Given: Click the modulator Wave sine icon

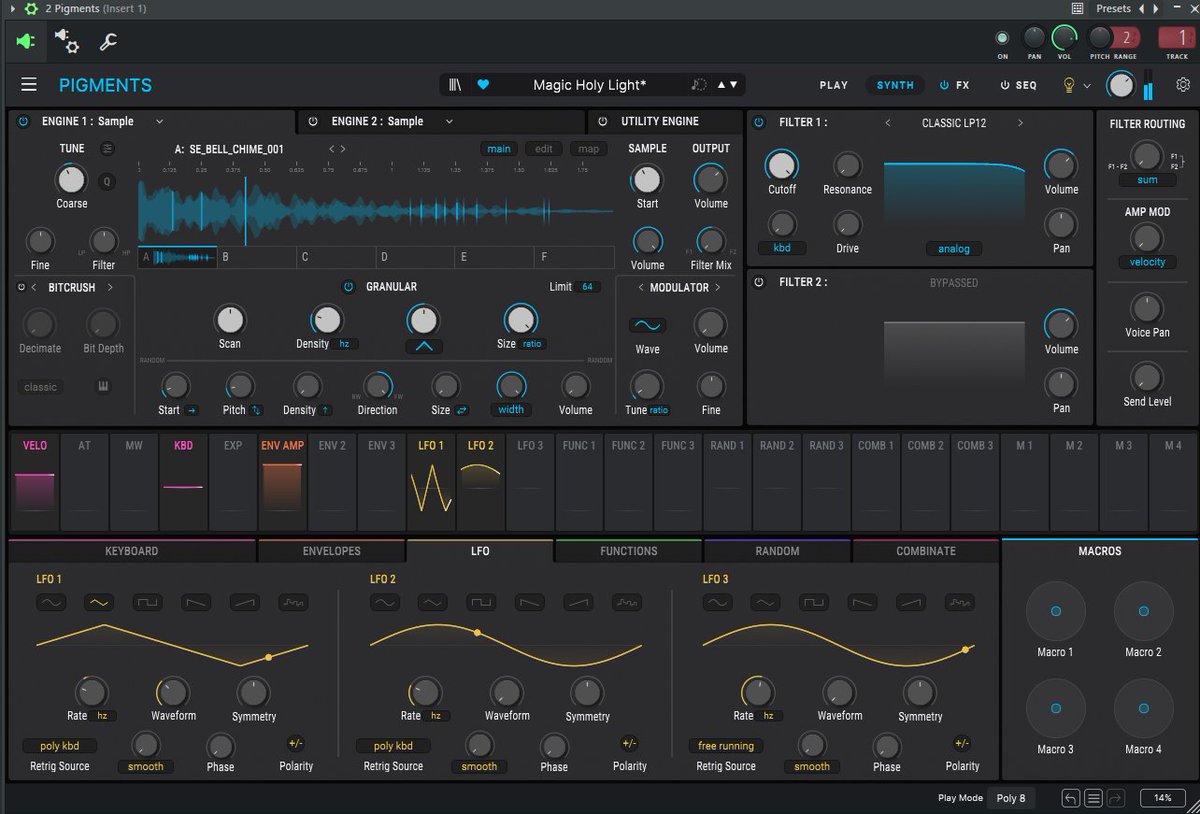Looking at the screenshot, I should coord(647,325).
